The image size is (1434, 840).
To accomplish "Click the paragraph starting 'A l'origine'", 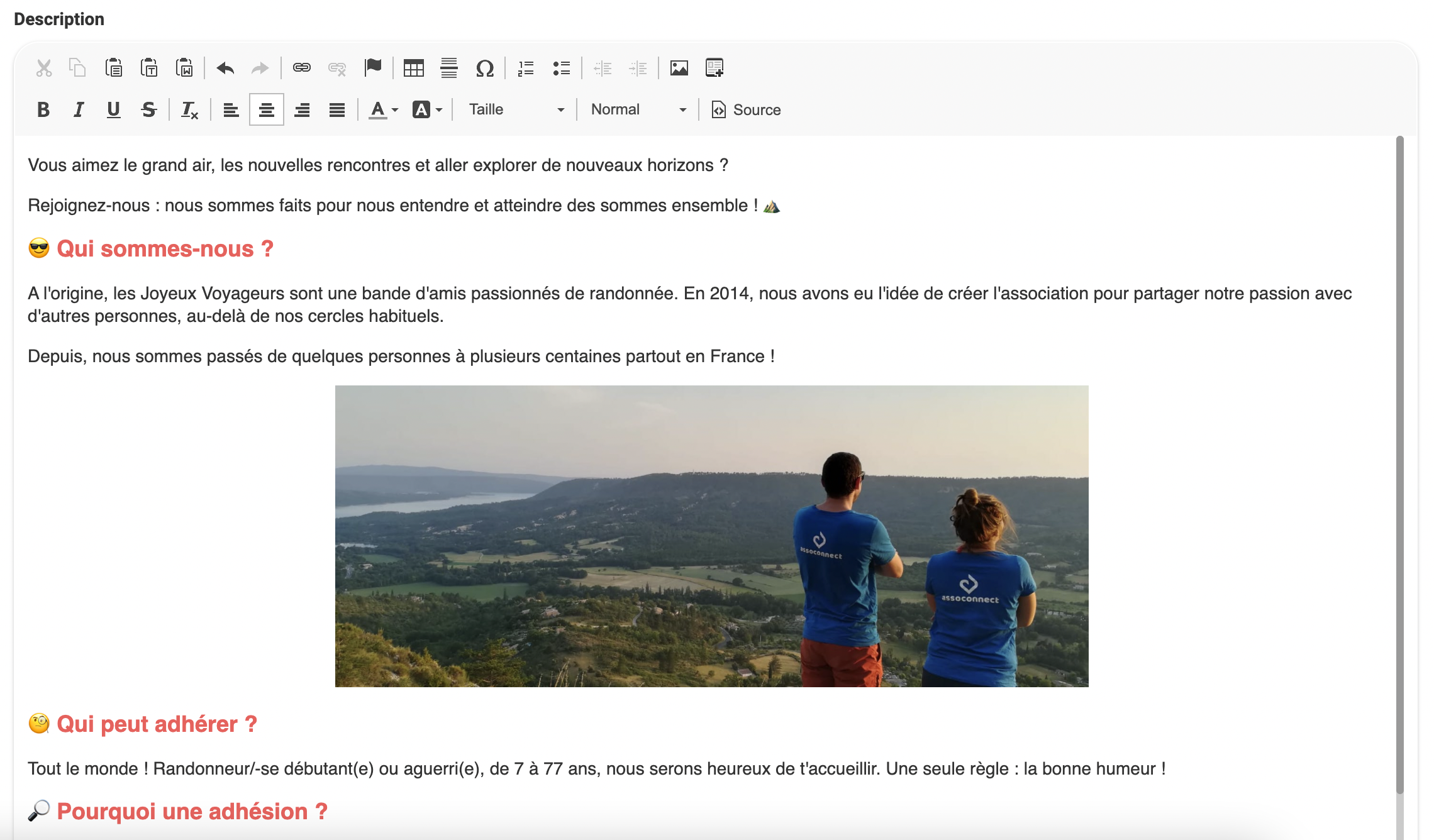I will click(690, 305).
